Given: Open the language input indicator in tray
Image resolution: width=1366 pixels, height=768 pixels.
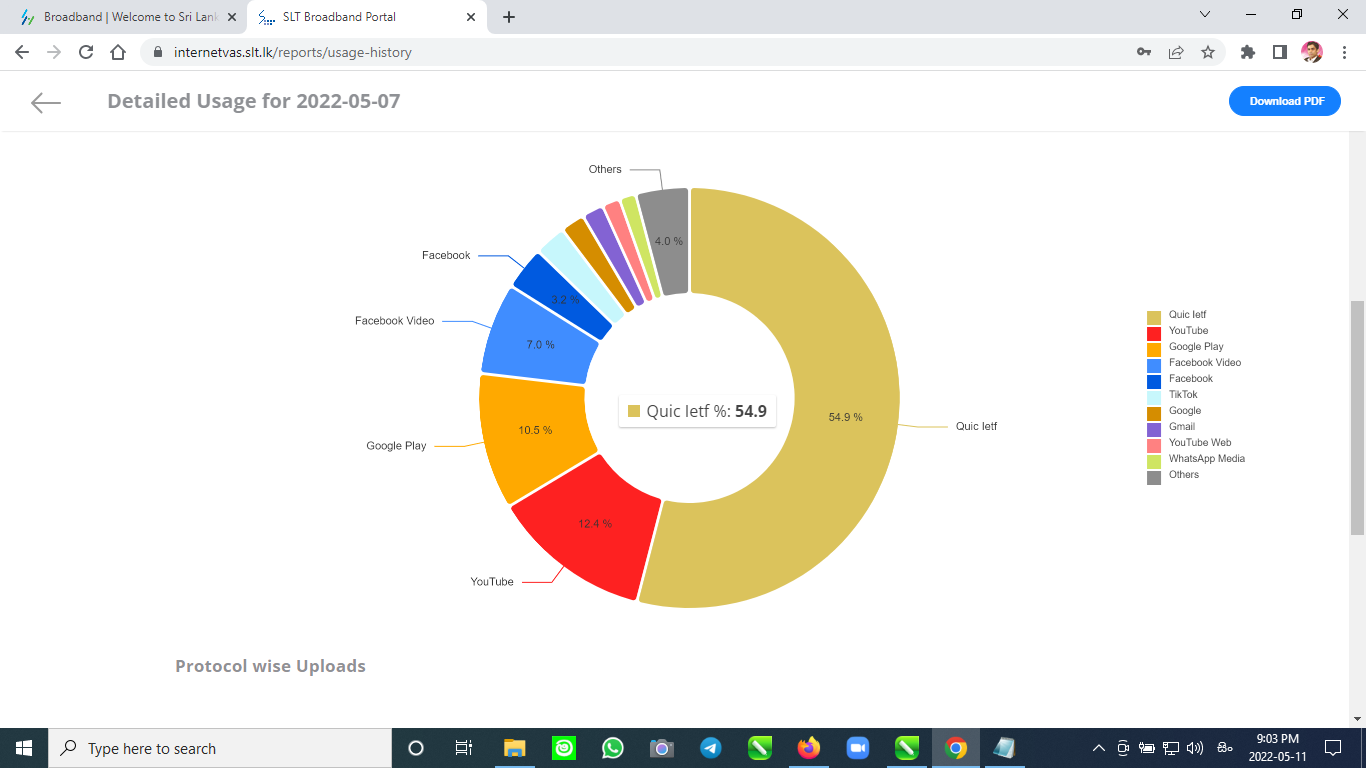Looking at the screenshot, I should (x=1225, y=748).
